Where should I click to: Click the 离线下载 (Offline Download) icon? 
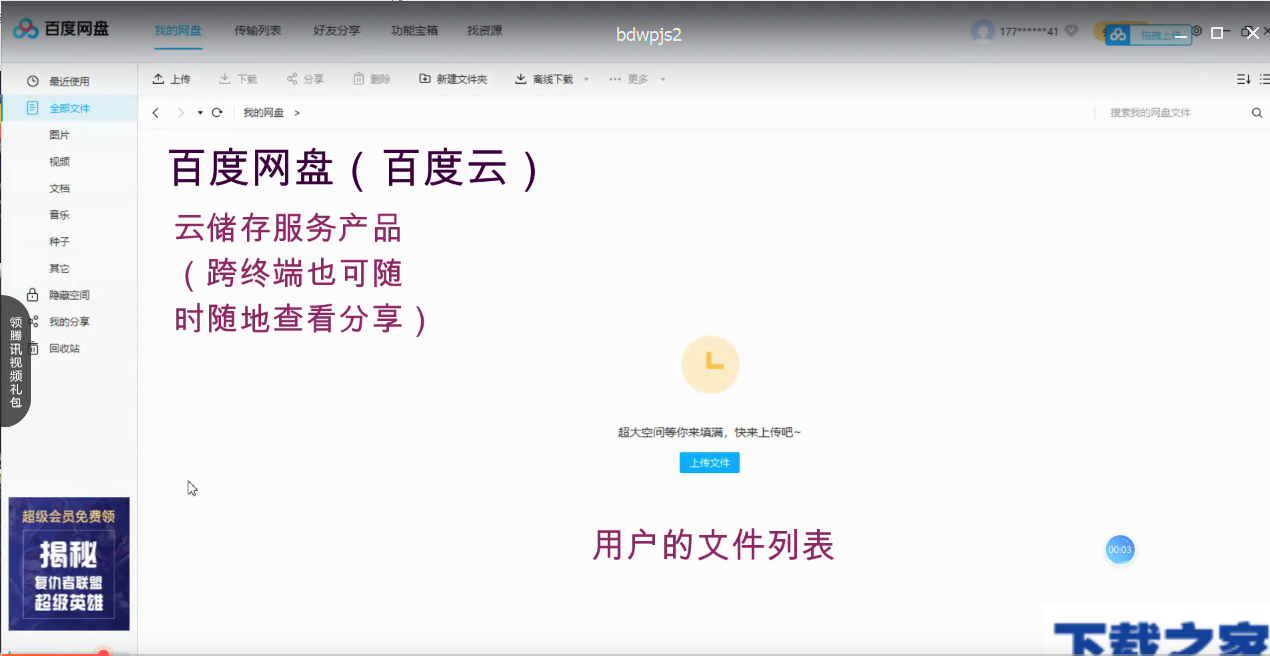[520, 79]
